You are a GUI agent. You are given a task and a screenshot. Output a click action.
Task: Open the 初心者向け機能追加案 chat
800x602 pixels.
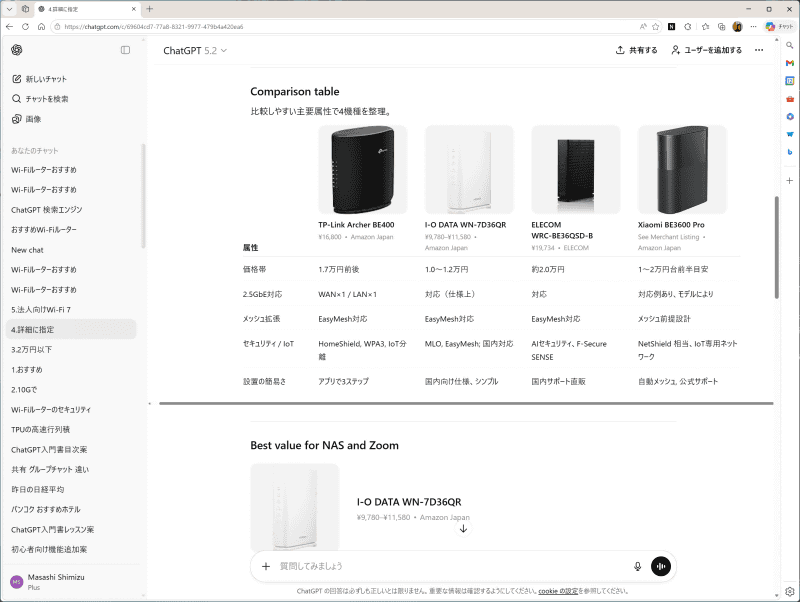[71, 549]
